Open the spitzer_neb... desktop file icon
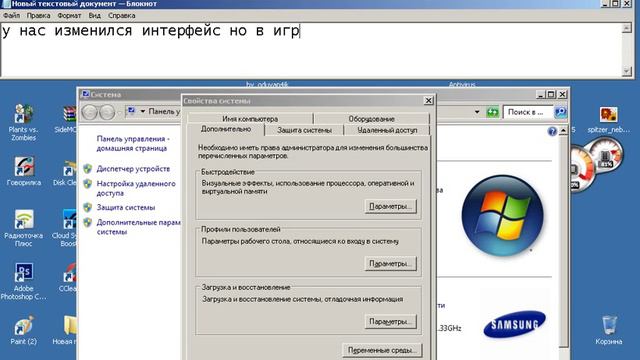The image size is (640, 360). click(x=609, y=120)
